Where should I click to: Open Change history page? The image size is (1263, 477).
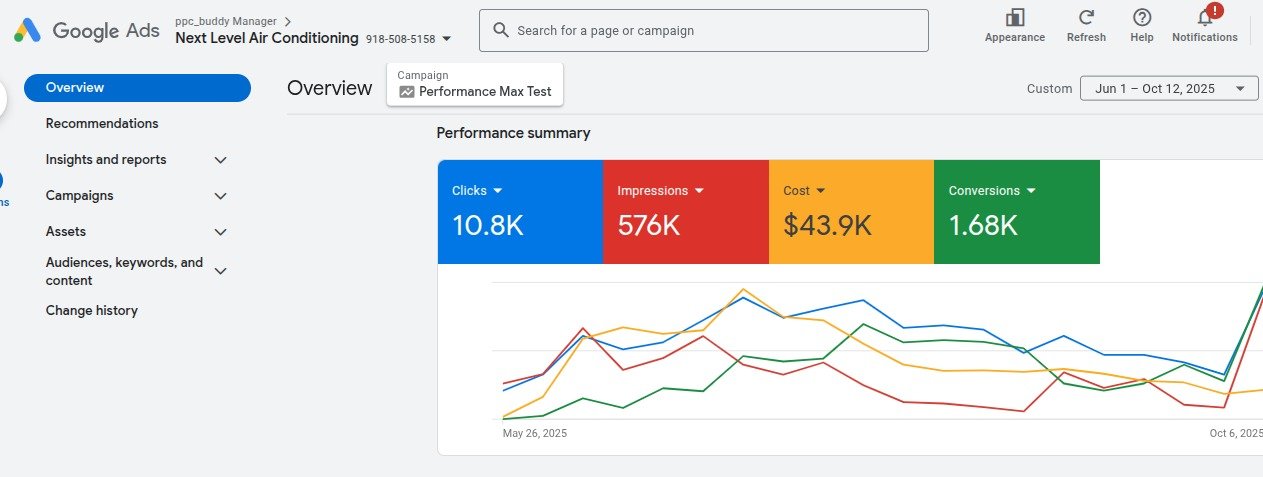pyautogui.click(x=92, y=311)
